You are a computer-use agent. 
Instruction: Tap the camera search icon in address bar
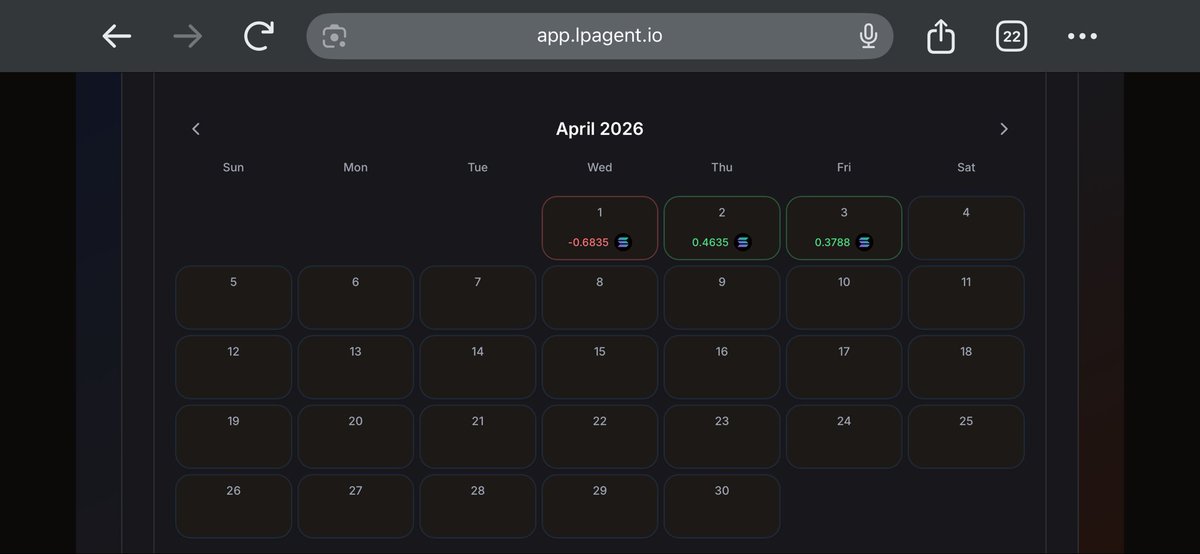(x=334, y=37)
